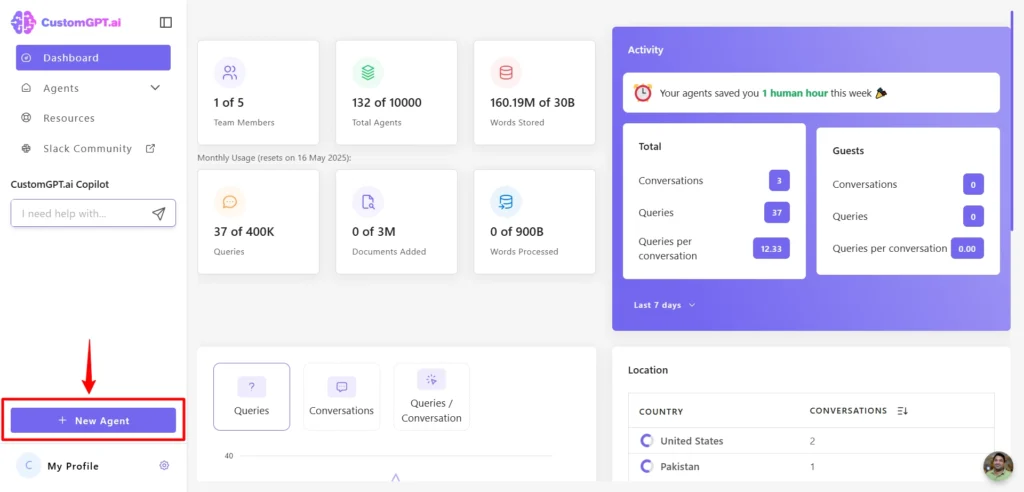Click the CustomGPT.ai brain logo
This screenshot has width=1024, height=492.
point(24,22)
